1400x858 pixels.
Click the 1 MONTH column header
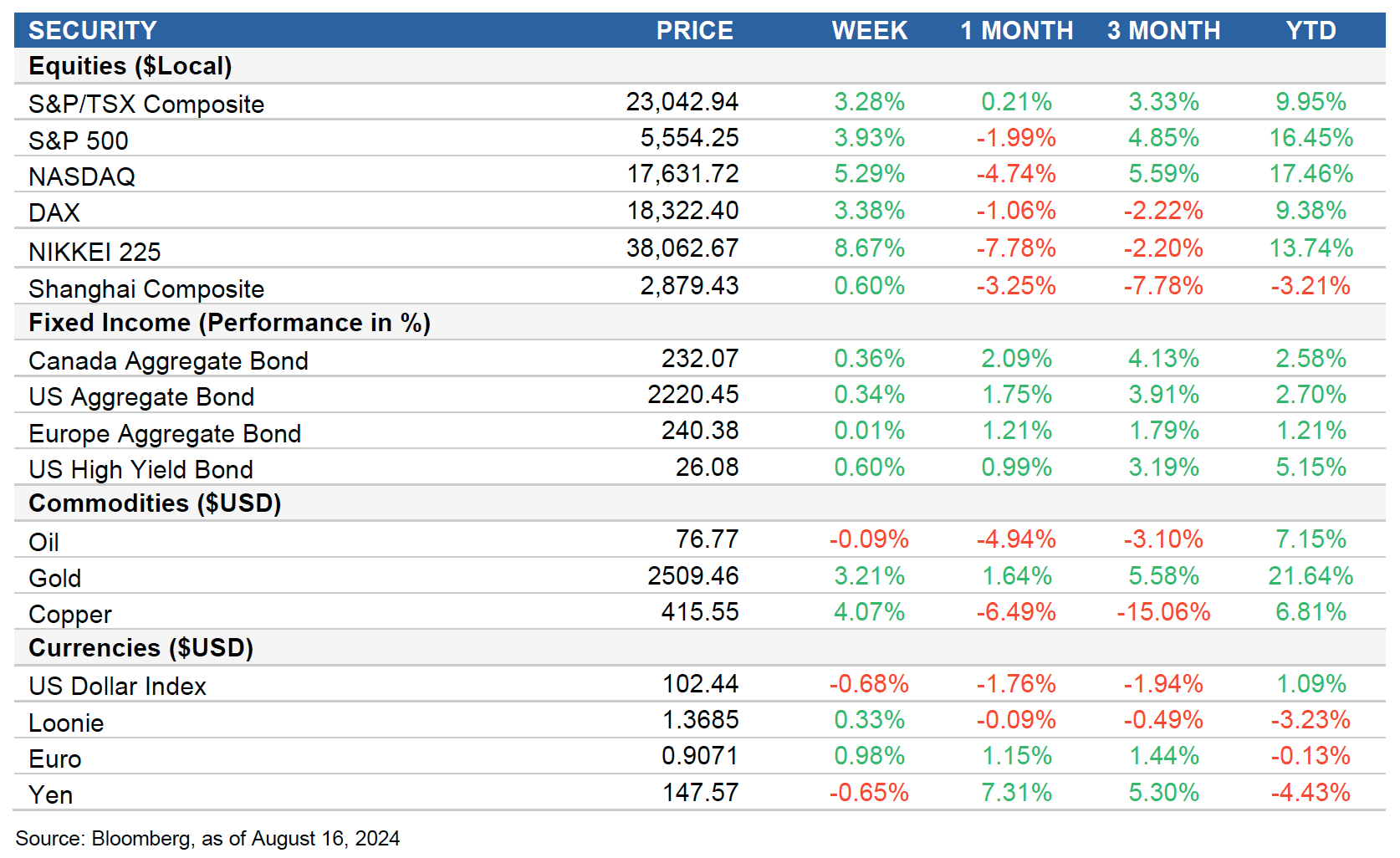[x=1016, y=31]
